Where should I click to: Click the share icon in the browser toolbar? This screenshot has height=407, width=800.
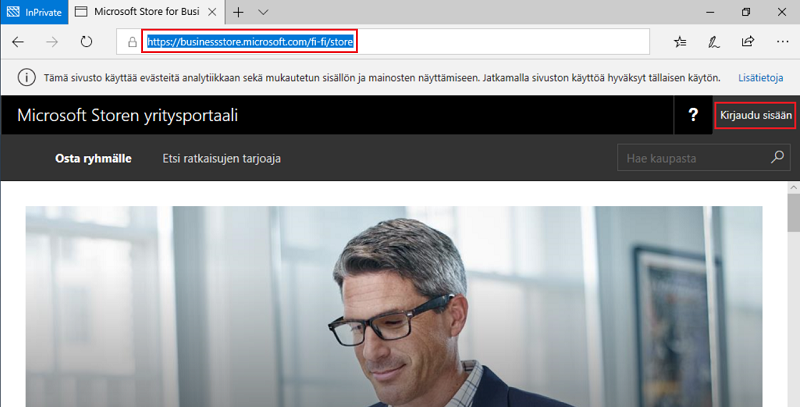[748, 42]
